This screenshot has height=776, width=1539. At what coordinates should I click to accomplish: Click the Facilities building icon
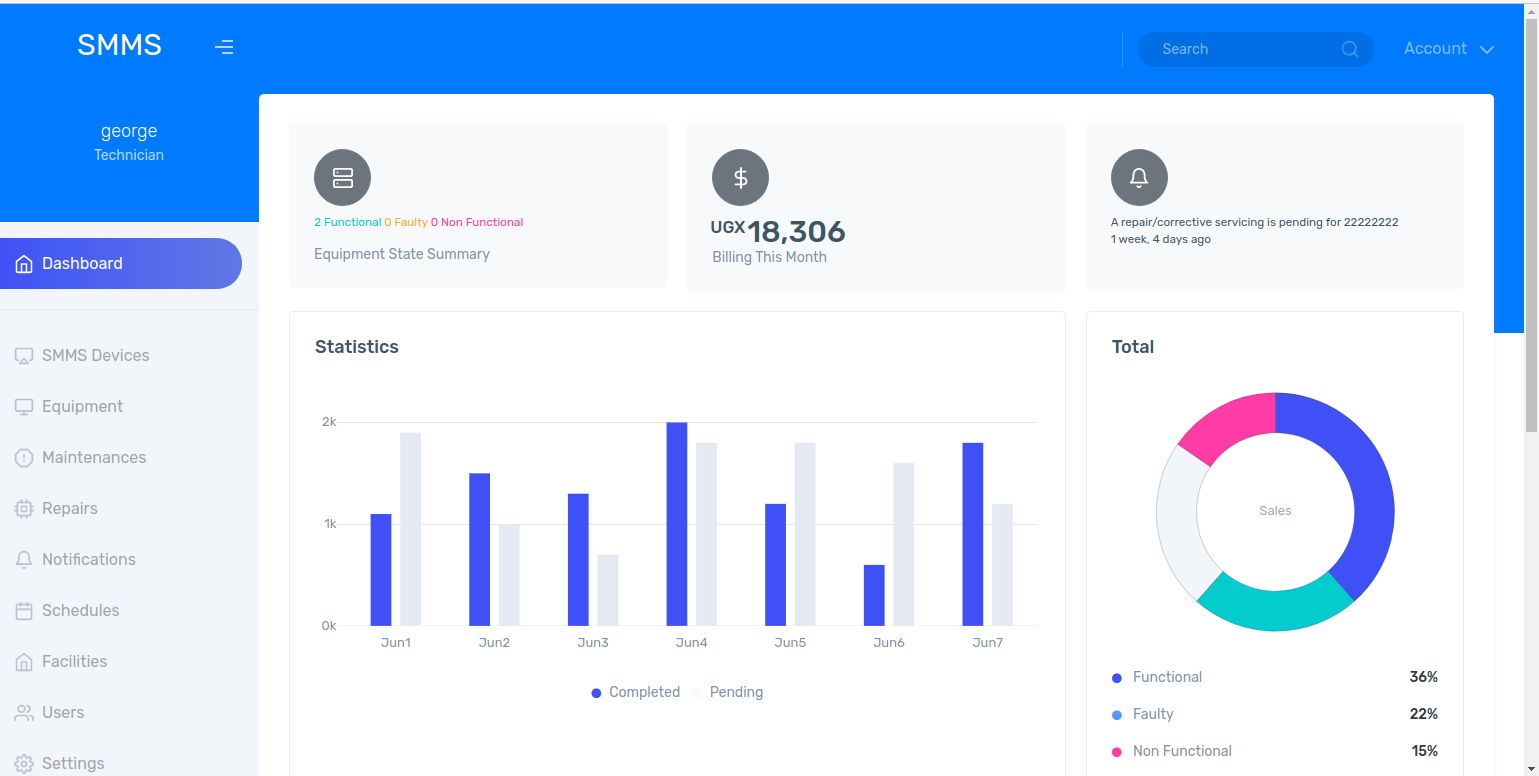(24, 662)
